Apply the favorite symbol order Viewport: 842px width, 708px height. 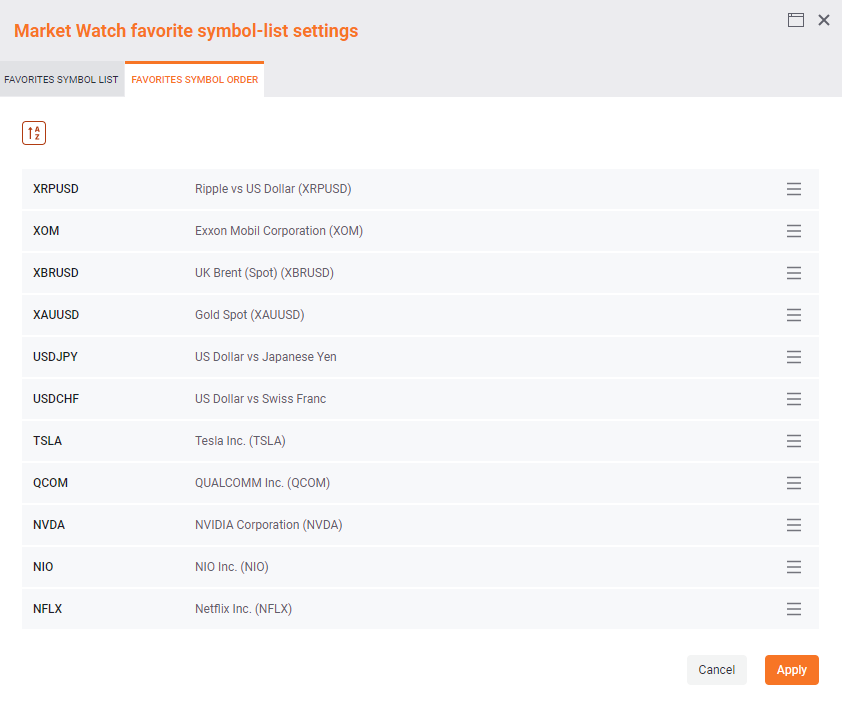coord(792,670)
